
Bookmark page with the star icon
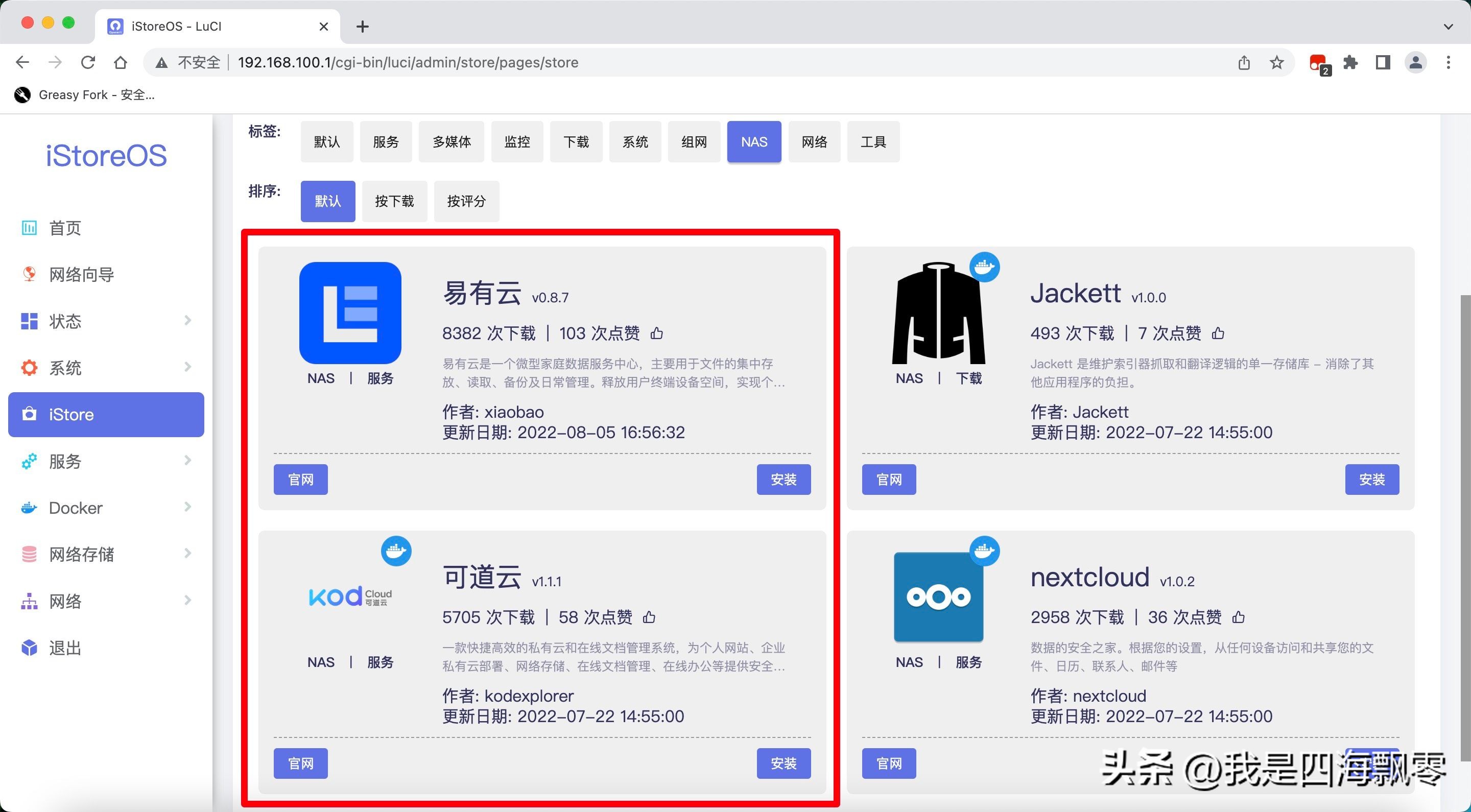1277,62
